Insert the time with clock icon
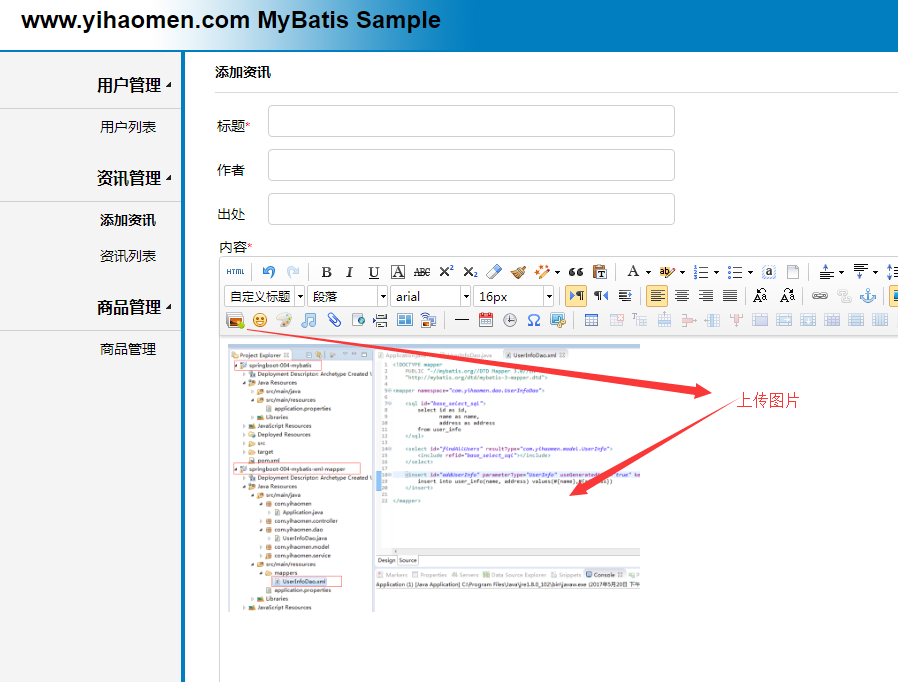Image resolution: width=898 pixels, height=682 pixels. [510, 320]
